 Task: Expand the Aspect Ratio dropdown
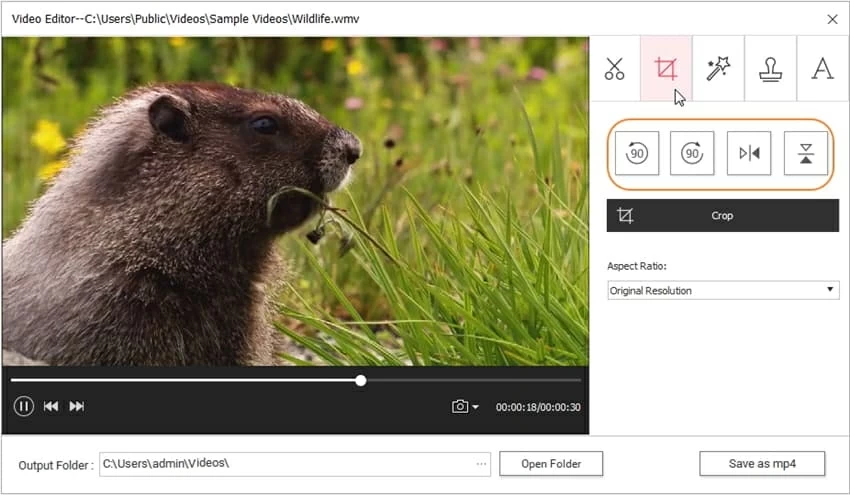coord(722,290)
